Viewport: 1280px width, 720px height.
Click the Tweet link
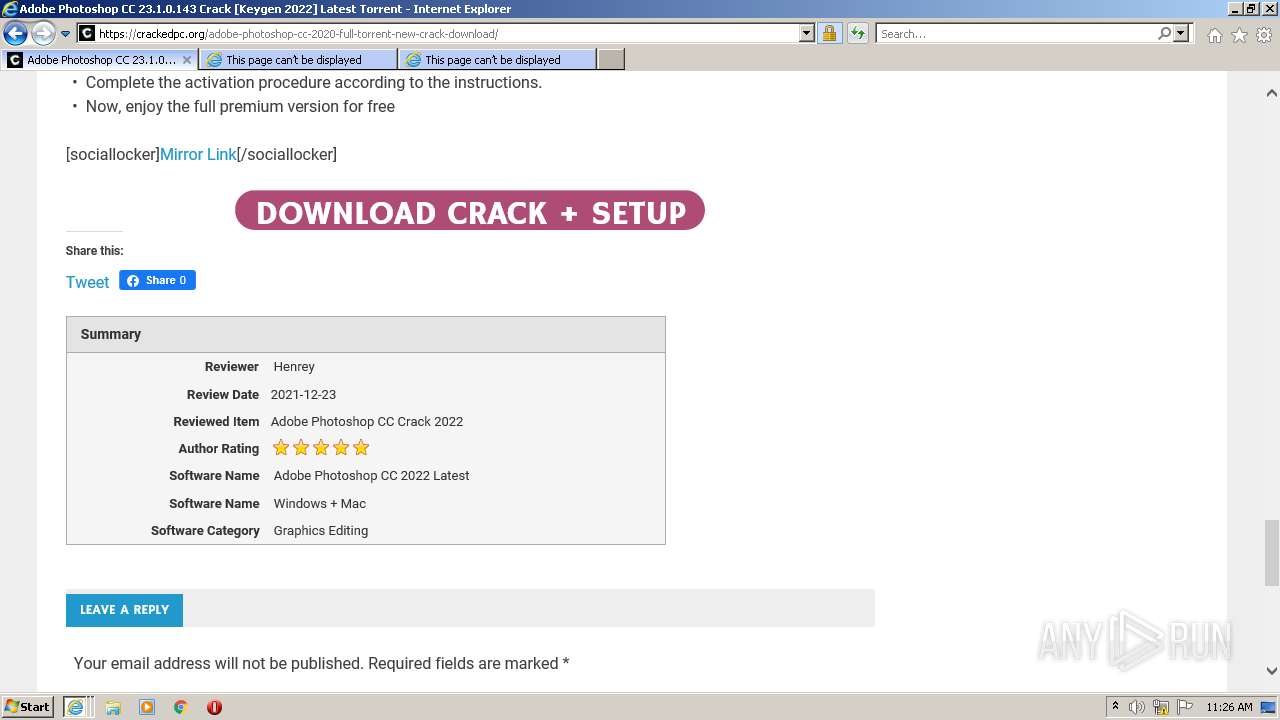click(87, 282)
